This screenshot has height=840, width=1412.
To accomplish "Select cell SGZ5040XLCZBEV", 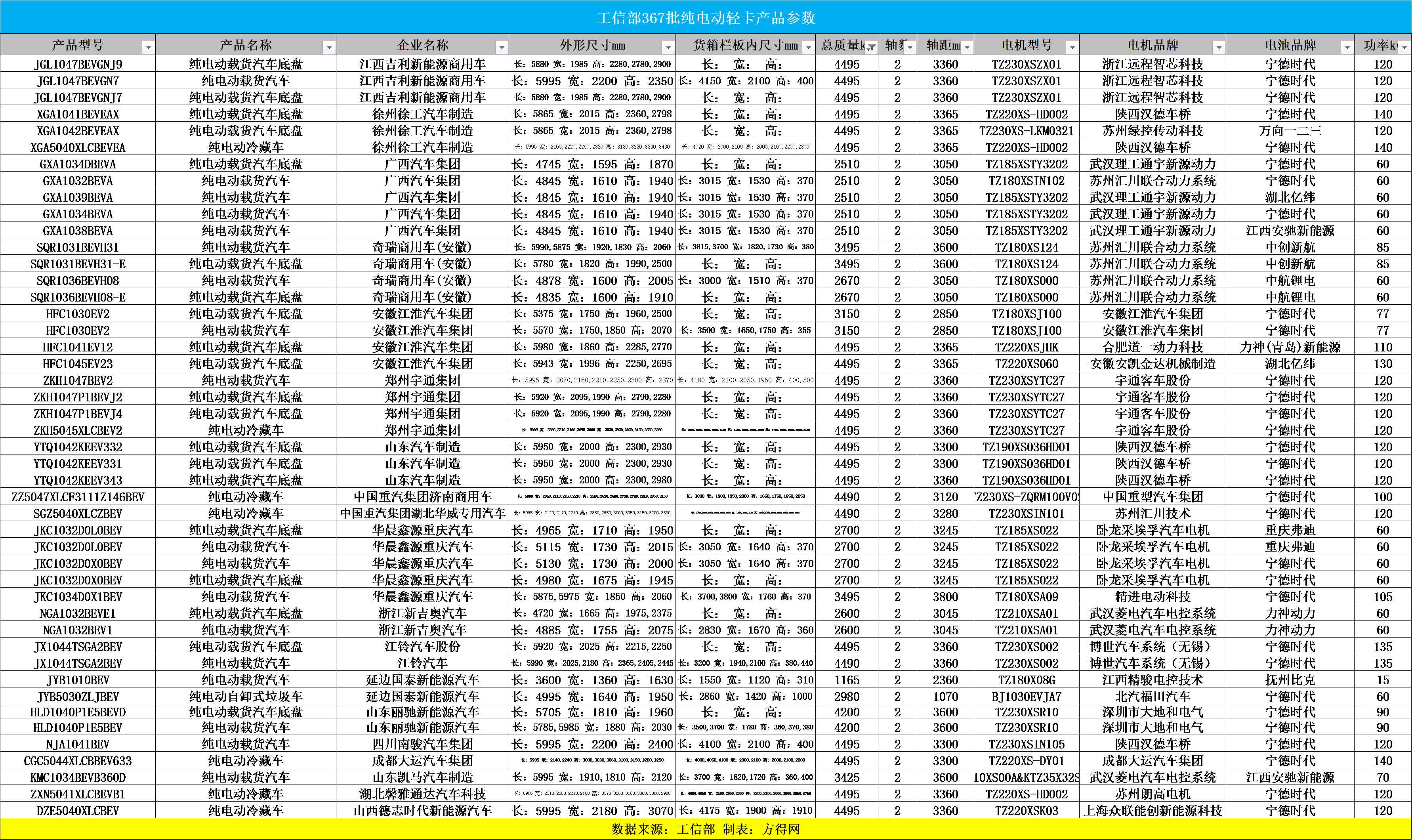I will pos(78,514).
